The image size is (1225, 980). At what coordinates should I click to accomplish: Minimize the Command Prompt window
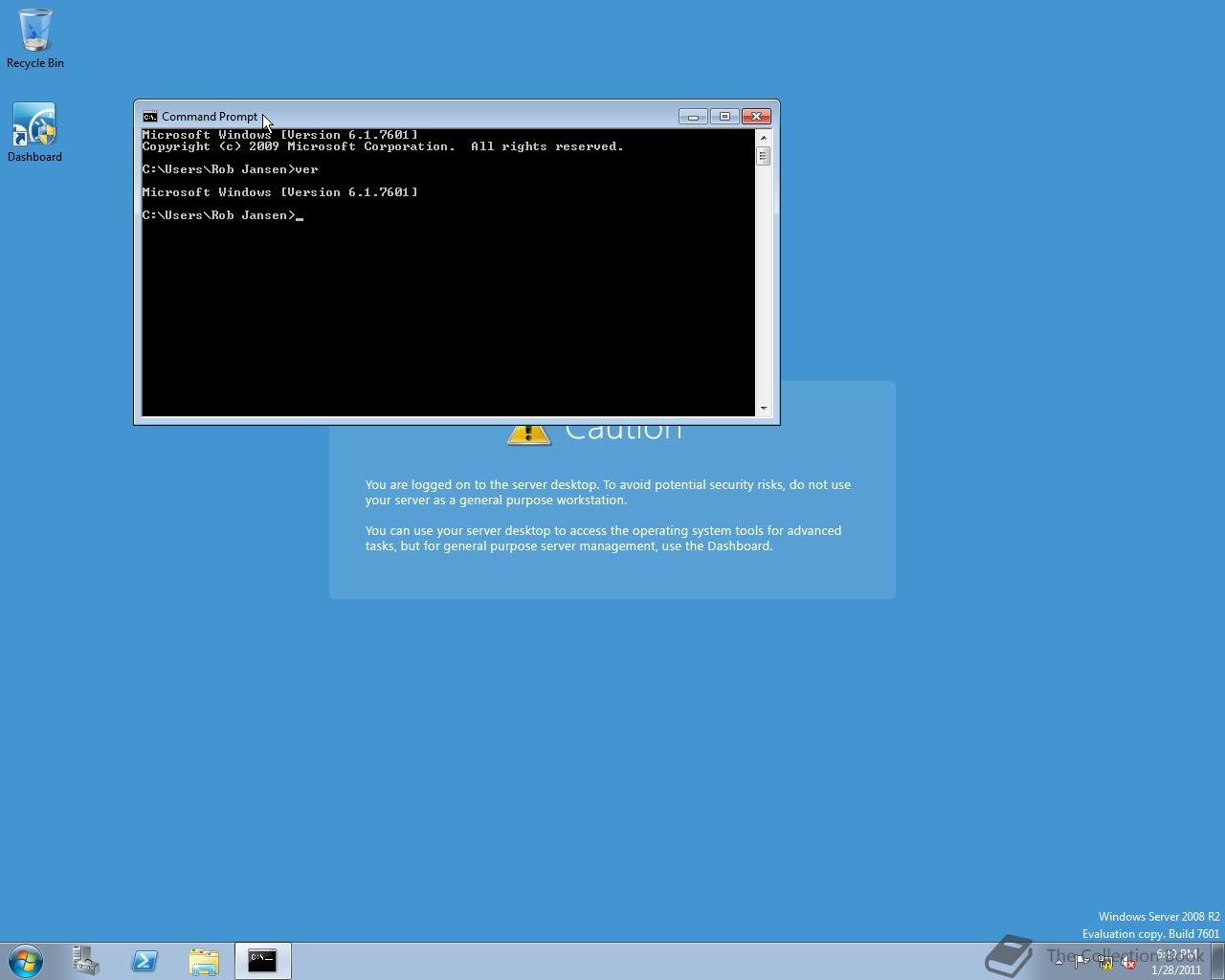(x=693, y=117)
